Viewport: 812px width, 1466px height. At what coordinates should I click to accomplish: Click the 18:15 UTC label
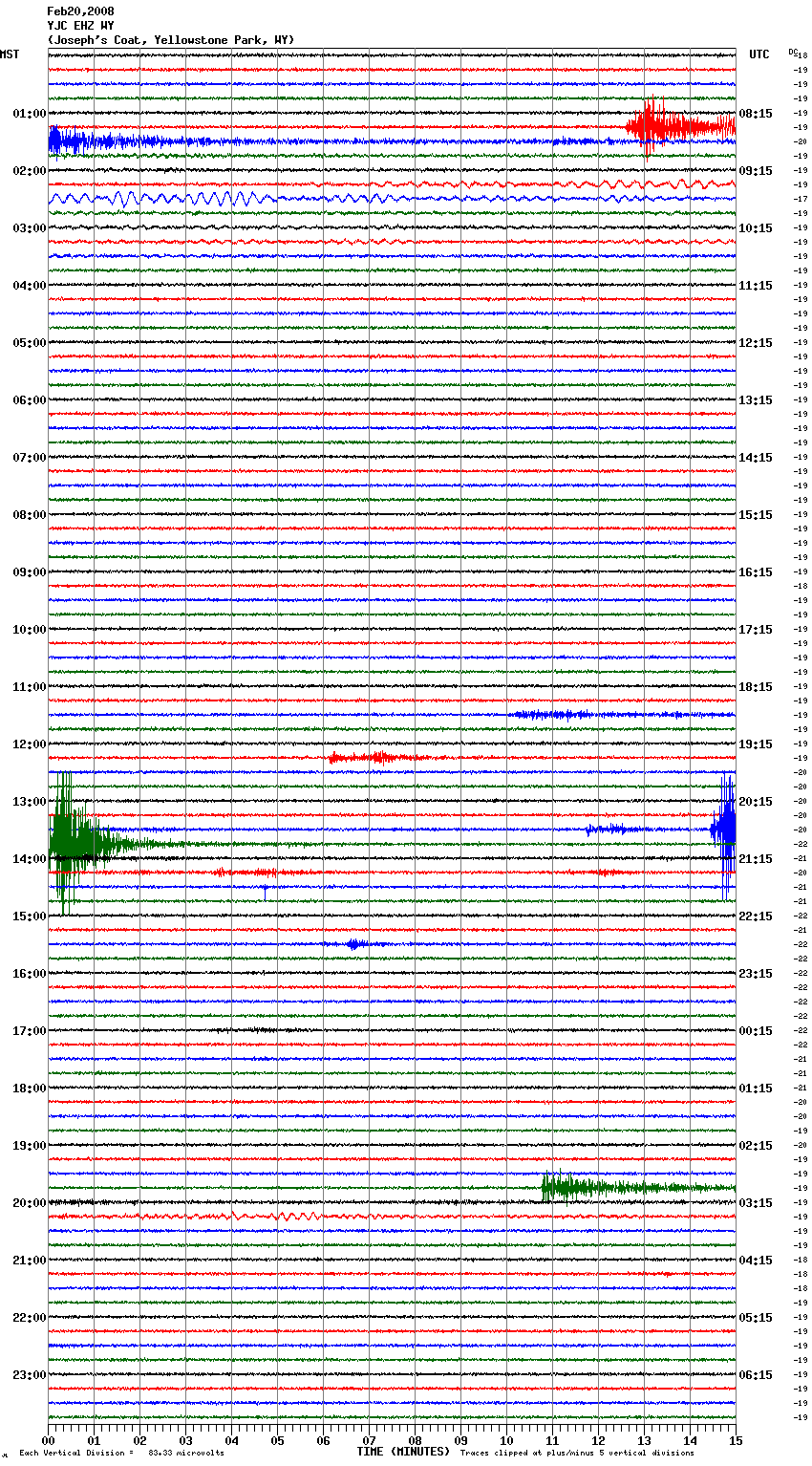(756, 687)
